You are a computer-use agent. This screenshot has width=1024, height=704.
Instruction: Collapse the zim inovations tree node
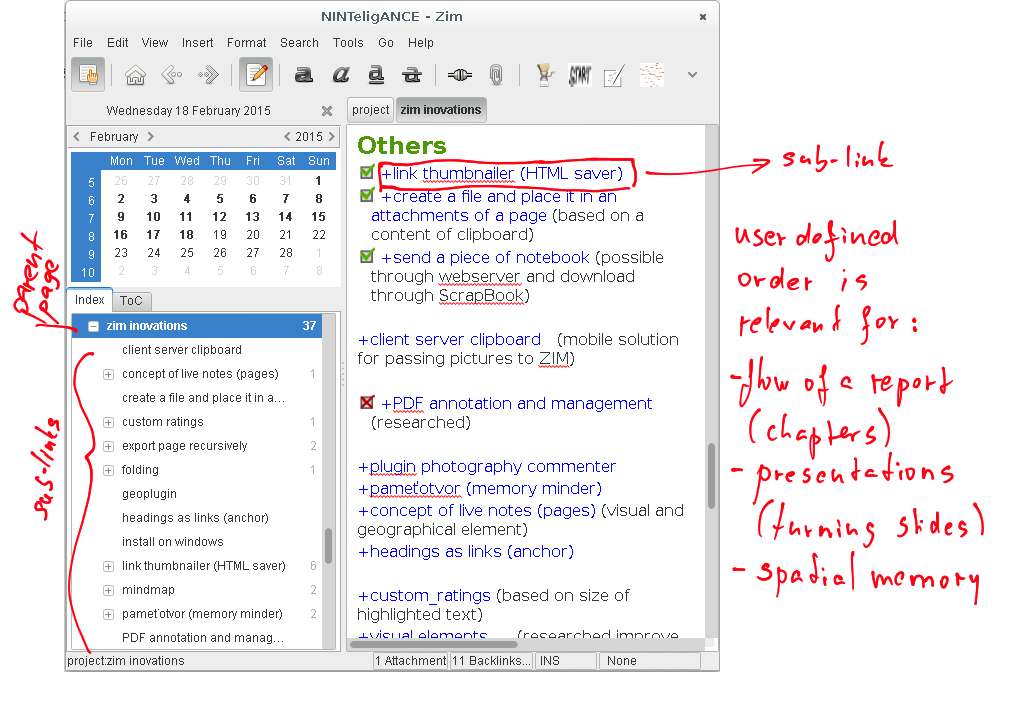pyautogui.click(x=92, y=326)
